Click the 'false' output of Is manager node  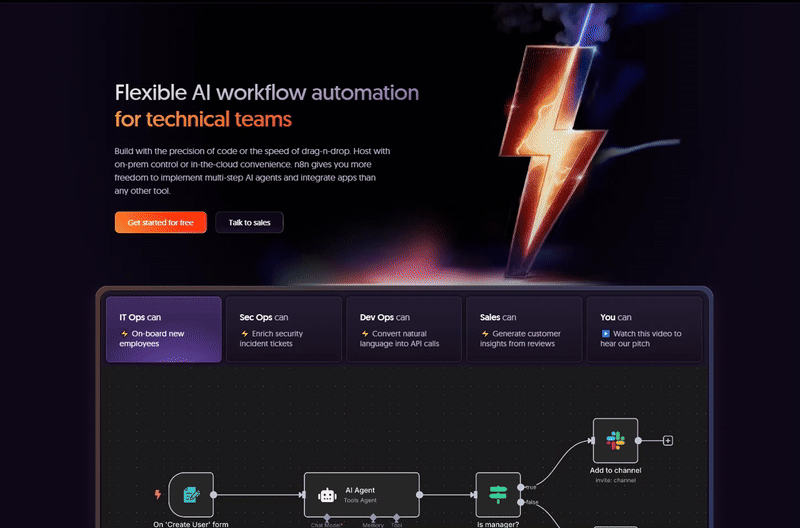point(521,501)
